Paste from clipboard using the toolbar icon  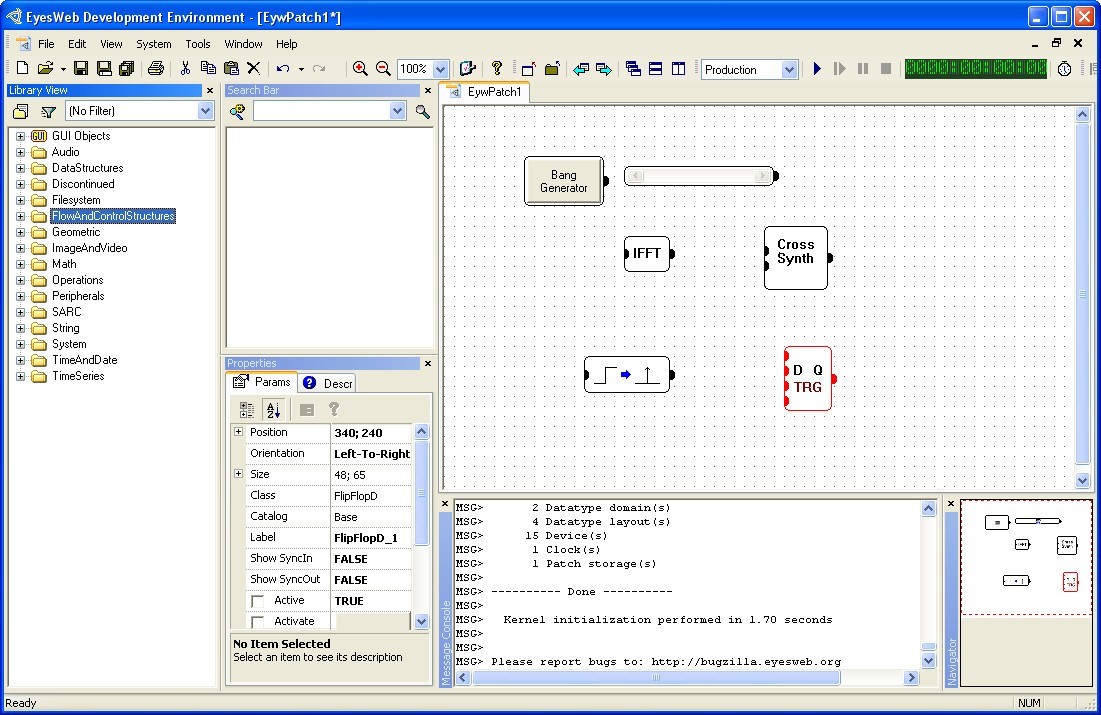tap(231, 68)
